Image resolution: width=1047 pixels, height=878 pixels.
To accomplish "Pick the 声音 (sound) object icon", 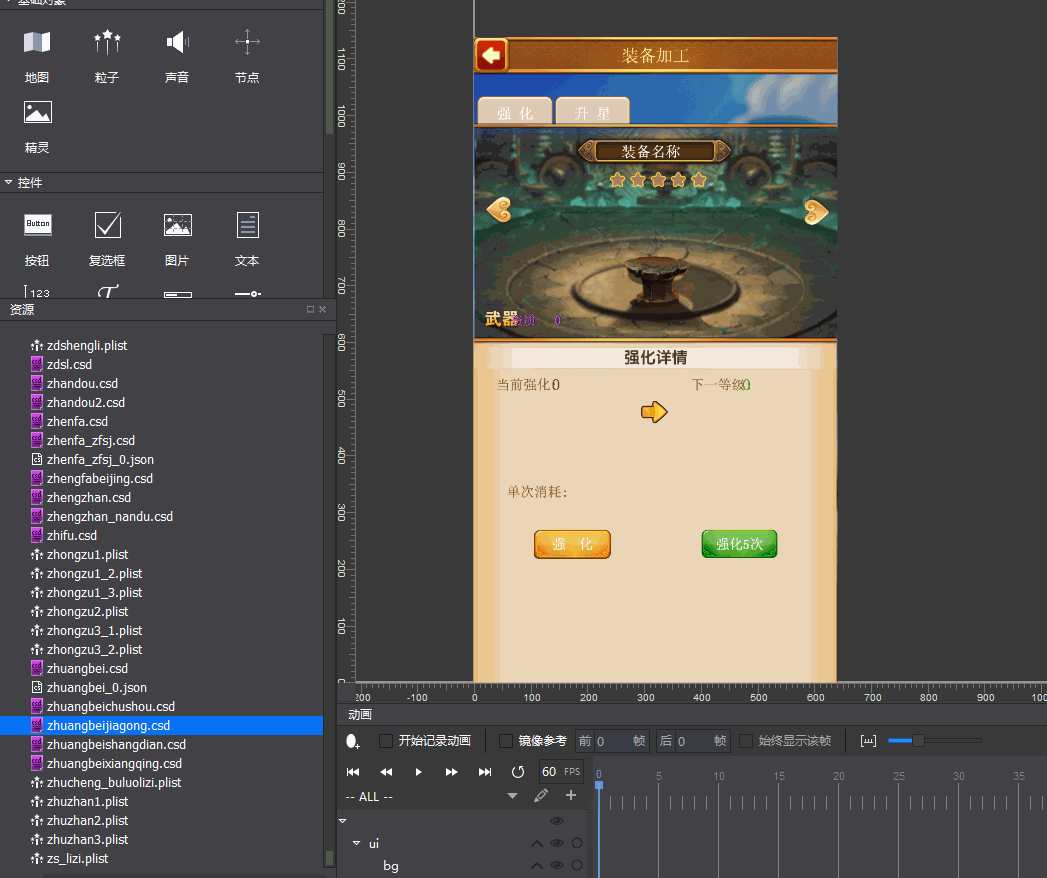I will tap(177, 42).
